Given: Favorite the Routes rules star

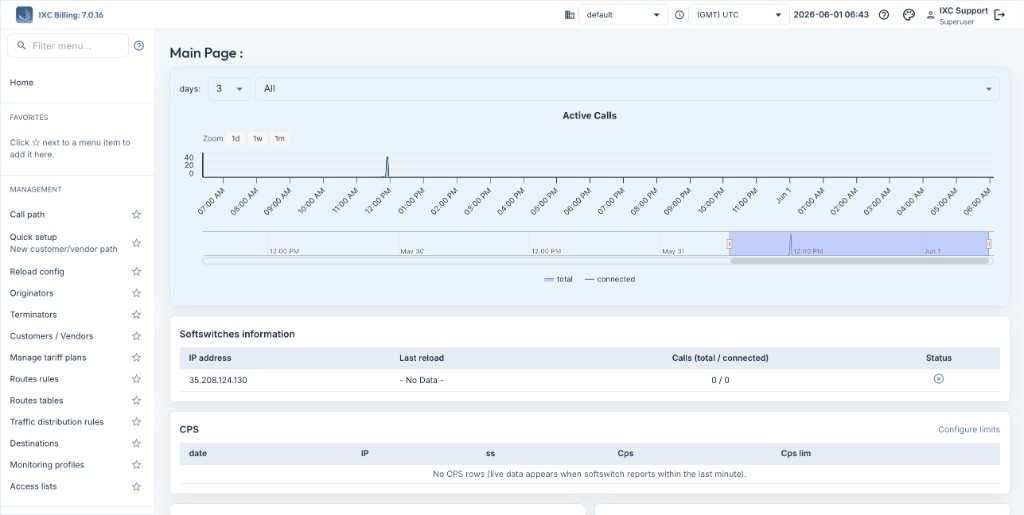Looking at the screenshot, I should pos(136,379).
